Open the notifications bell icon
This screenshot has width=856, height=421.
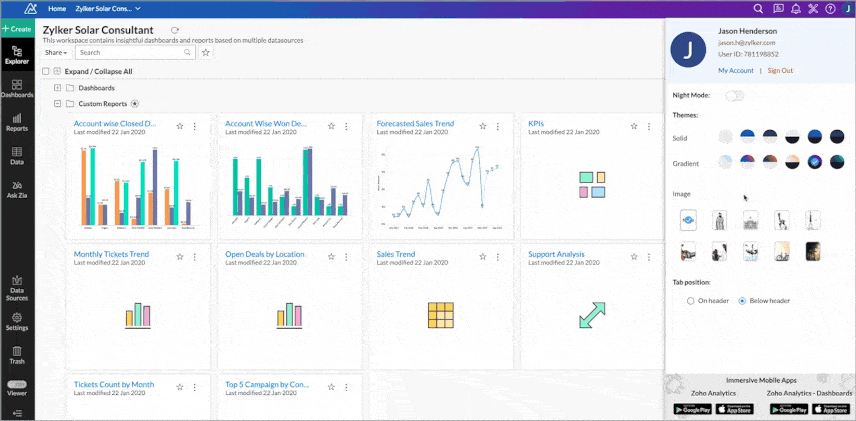click(795, 8)
